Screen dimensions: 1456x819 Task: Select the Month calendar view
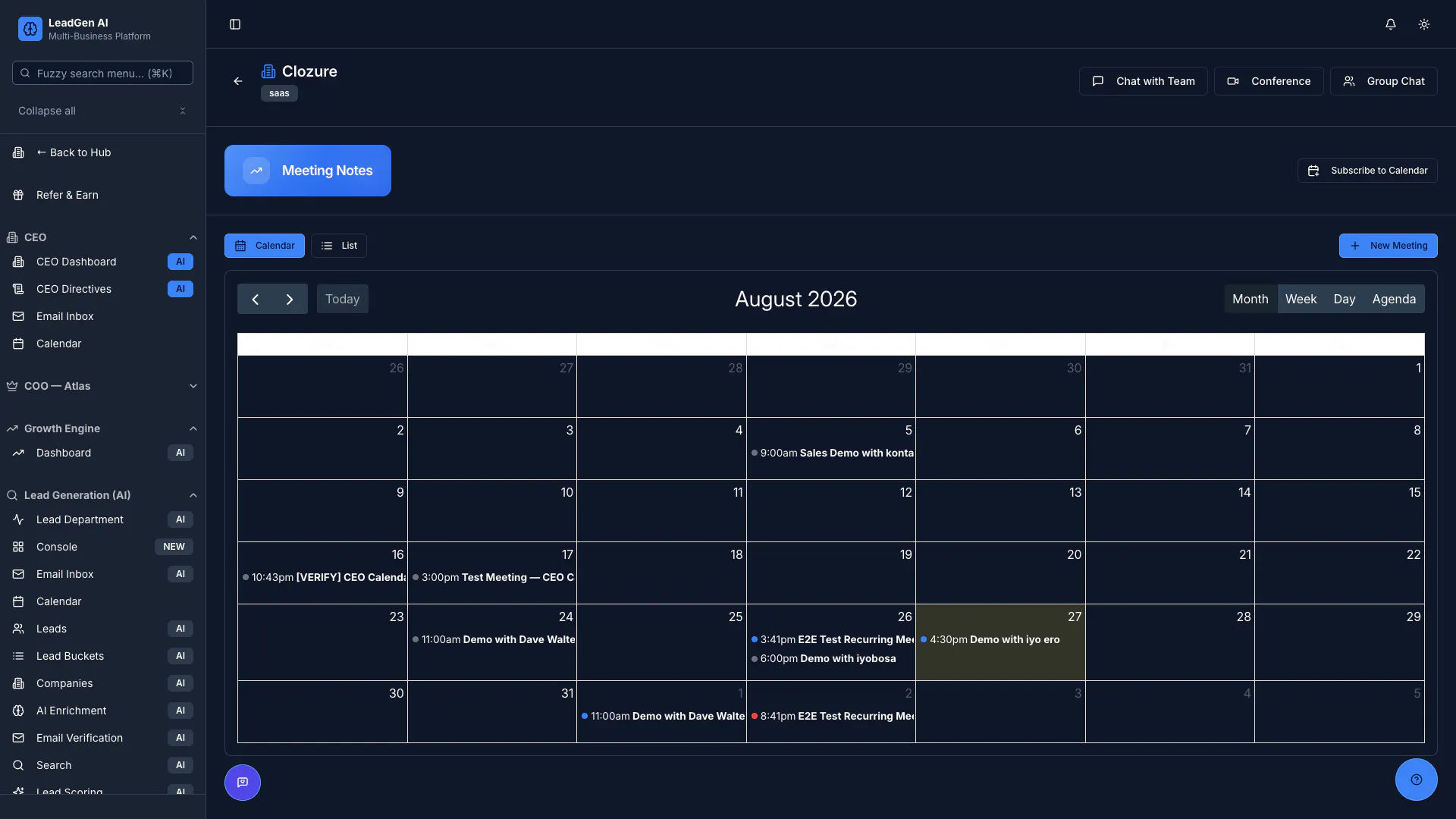click(1250, 299)
